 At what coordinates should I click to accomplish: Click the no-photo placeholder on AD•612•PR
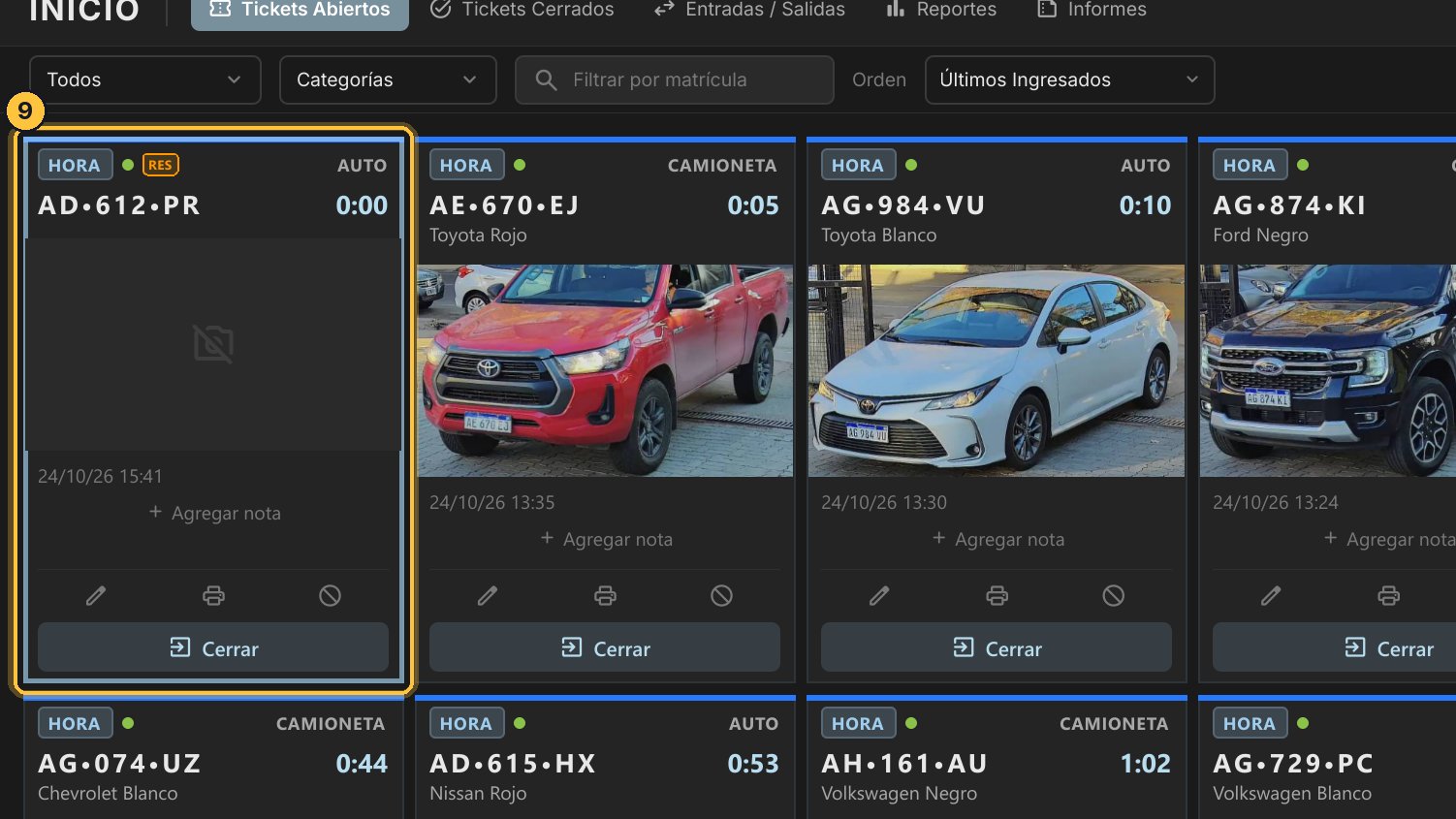(213, 343)
